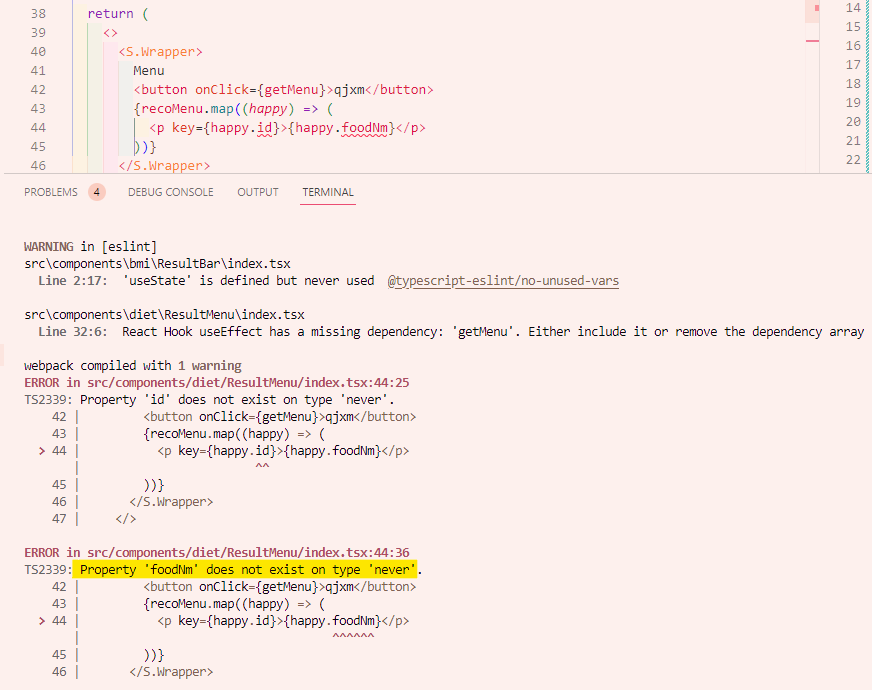This screenshot has width=872, height=690.
Task: Switch to the DEBUG CONSOLE tab
Action: pyautogui.click(x=171, y=192)
